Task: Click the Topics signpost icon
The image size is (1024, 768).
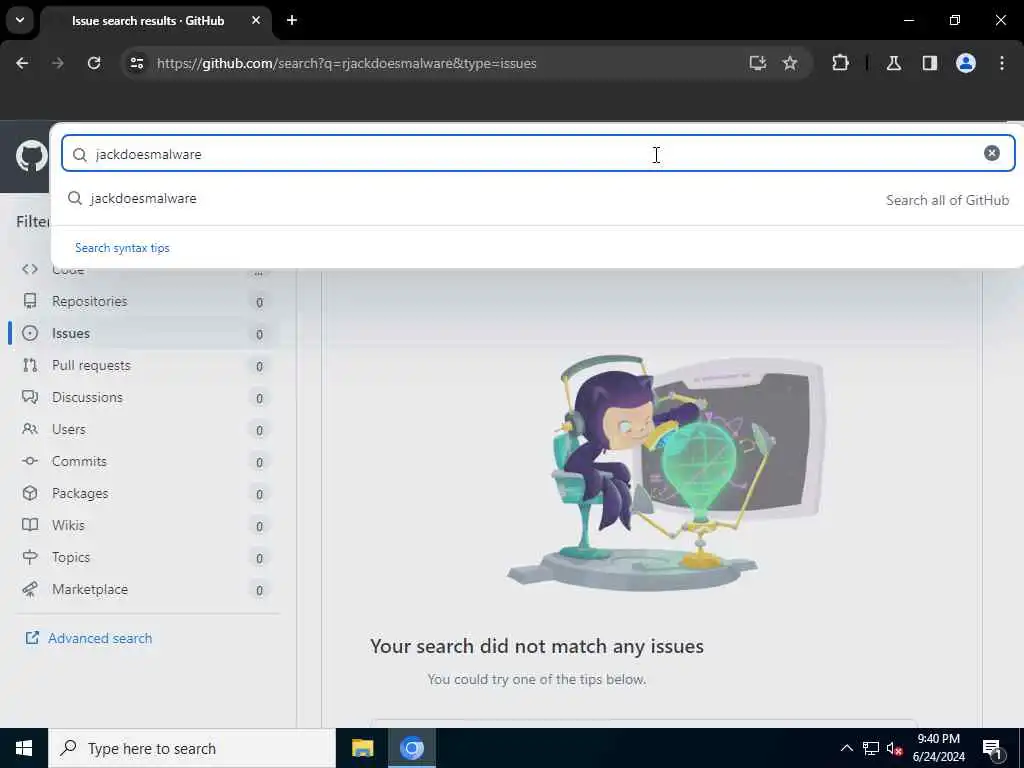Action: click(x=30, y=557)
